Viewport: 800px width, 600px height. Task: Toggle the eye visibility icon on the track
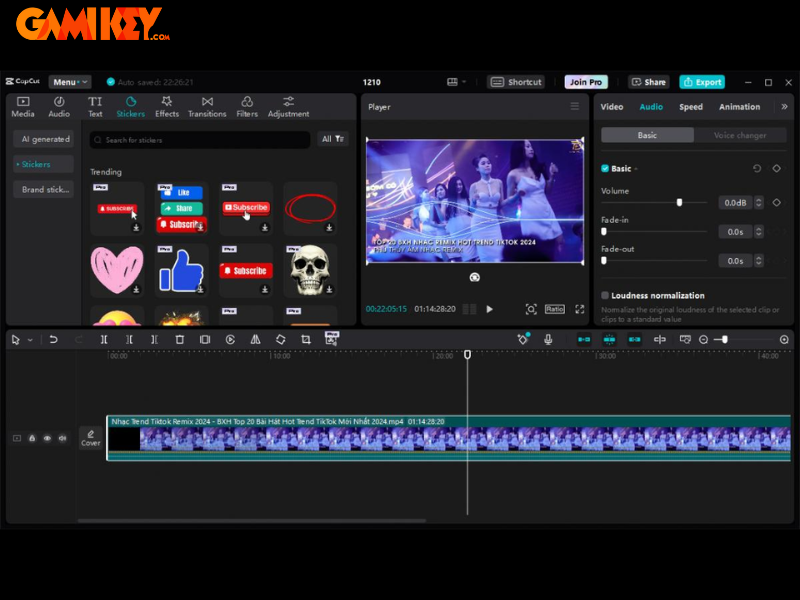coord(47,438)
